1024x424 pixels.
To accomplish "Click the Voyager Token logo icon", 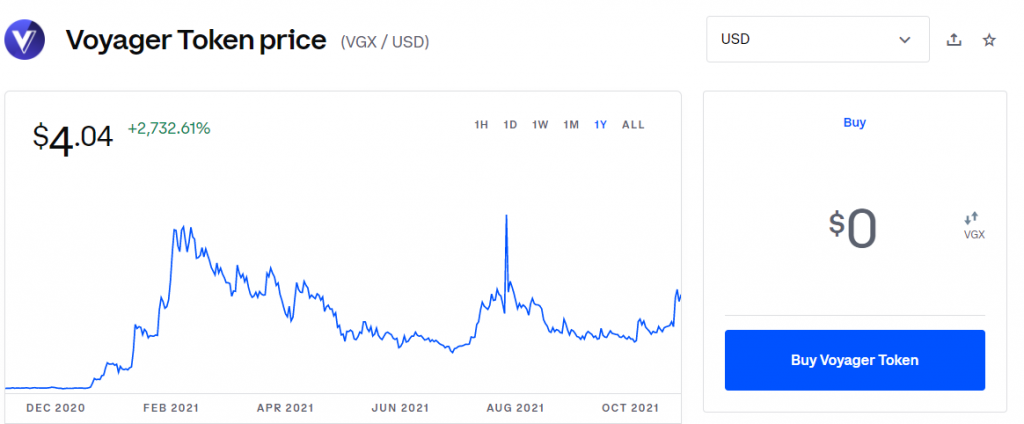I will click(25, 40).
